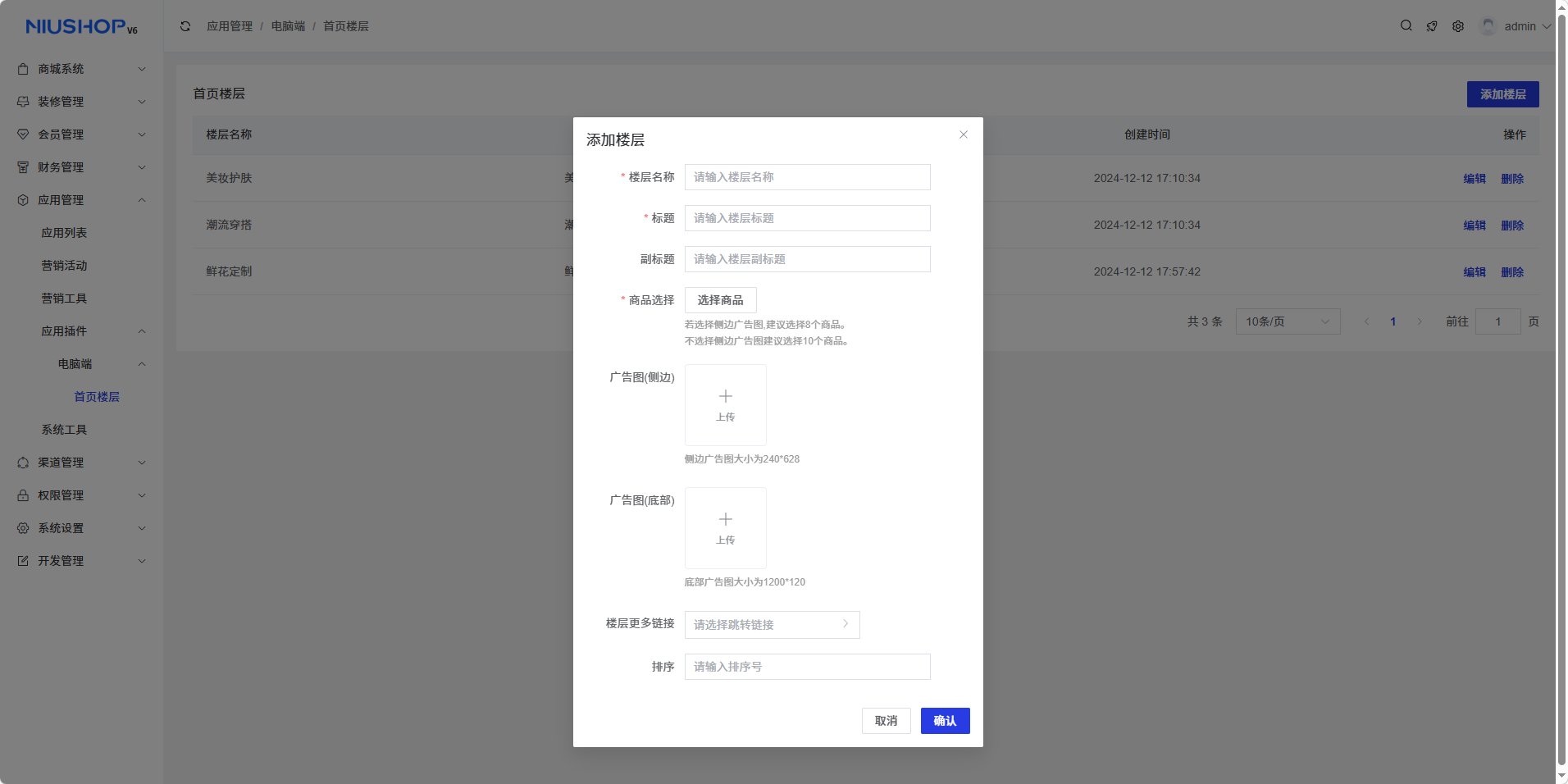This screenshot has width=1568, height=784.
Task: Close the 添加楼层 dialog with the X
Action: (x=964, y=134)
